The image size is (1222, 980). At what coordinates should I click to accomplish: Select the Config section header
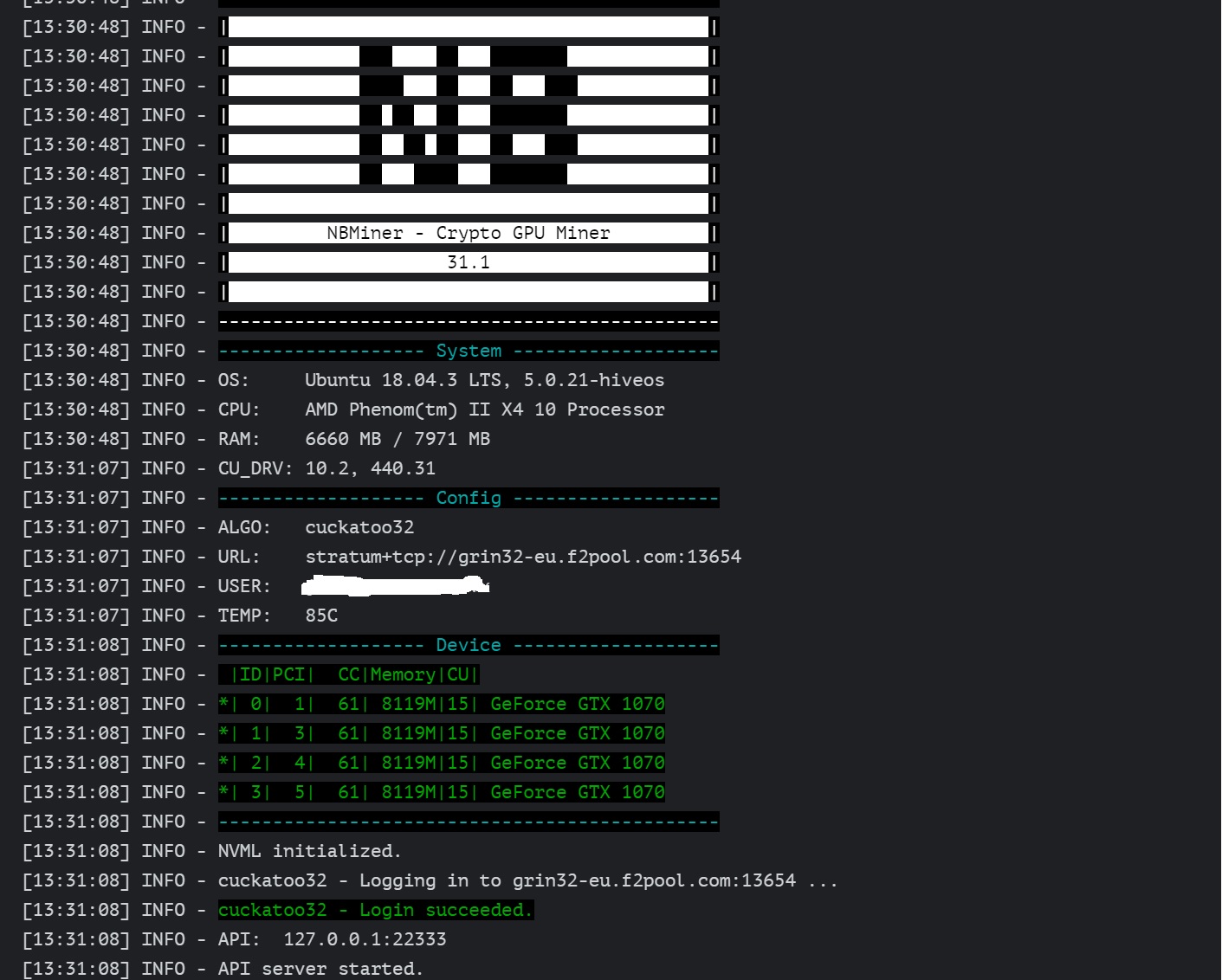pyautogui.click(x=469, y=498)
